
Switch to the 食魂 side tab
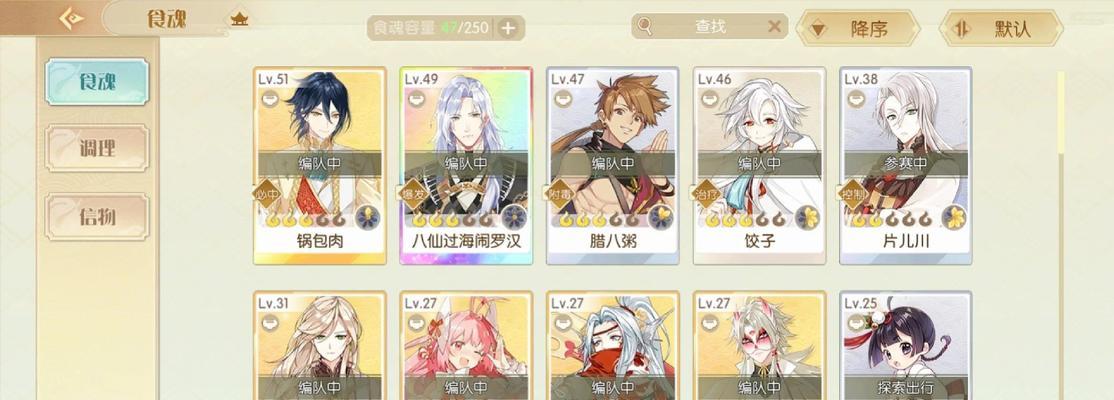(97, 82)
